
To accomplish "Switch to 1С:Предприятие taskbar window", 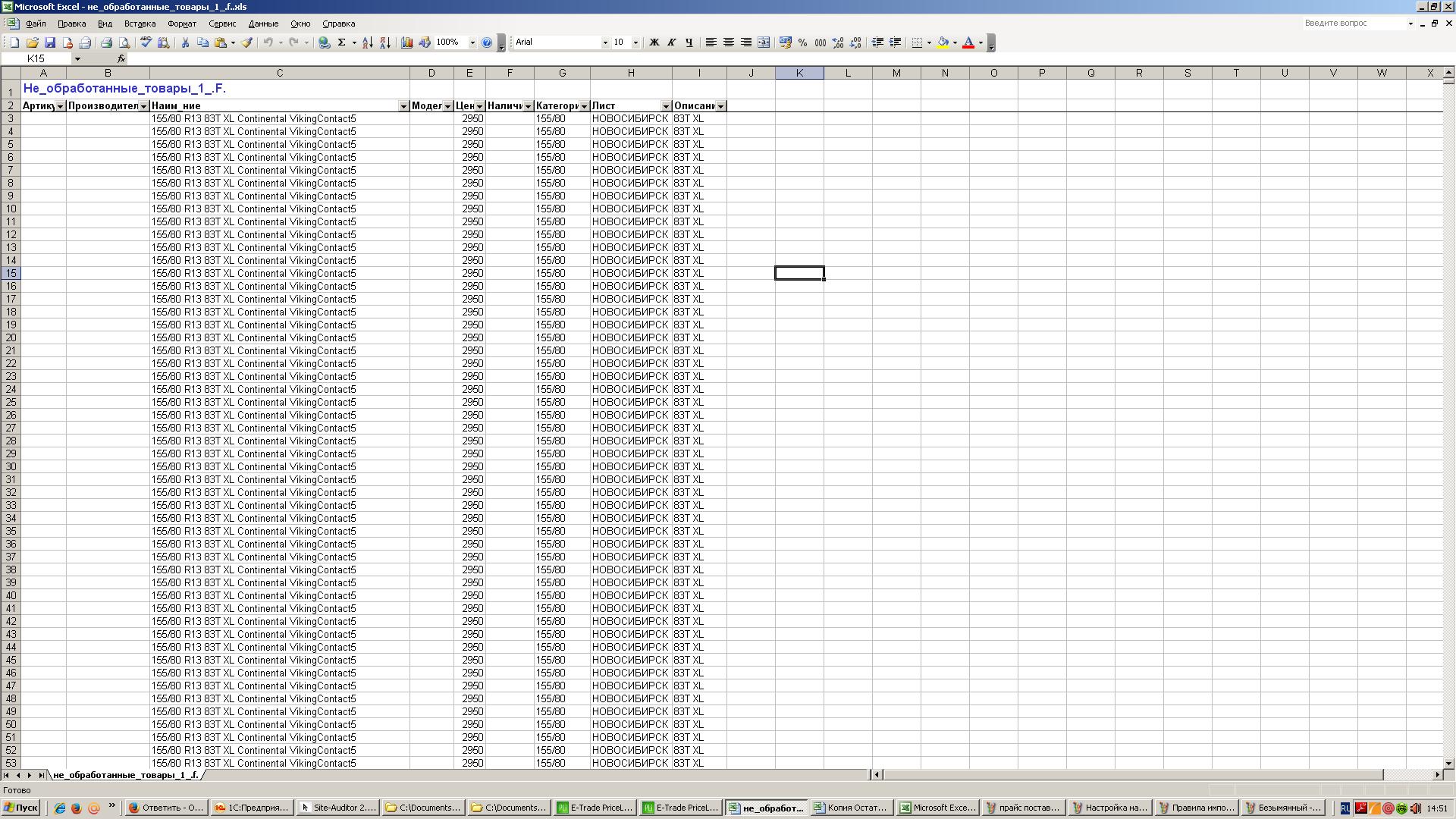I will click(252, 808).
